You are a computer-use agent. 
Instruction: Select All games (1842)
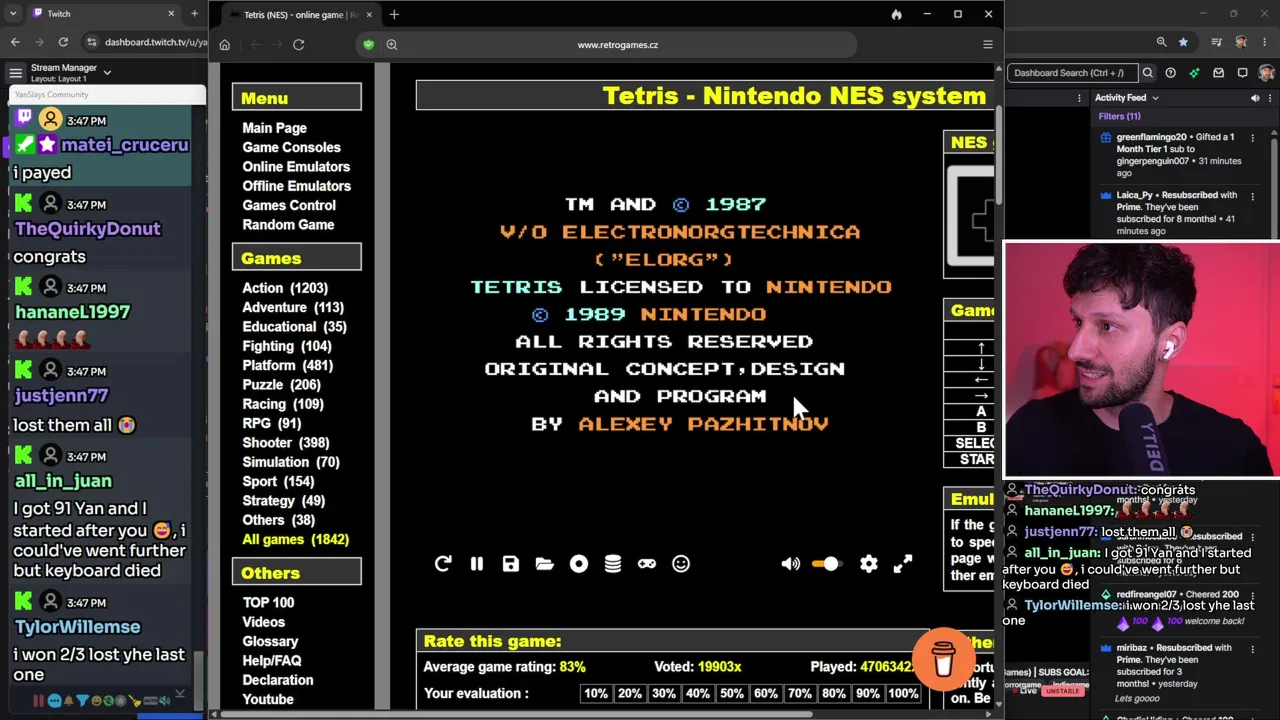coord(295,540)
